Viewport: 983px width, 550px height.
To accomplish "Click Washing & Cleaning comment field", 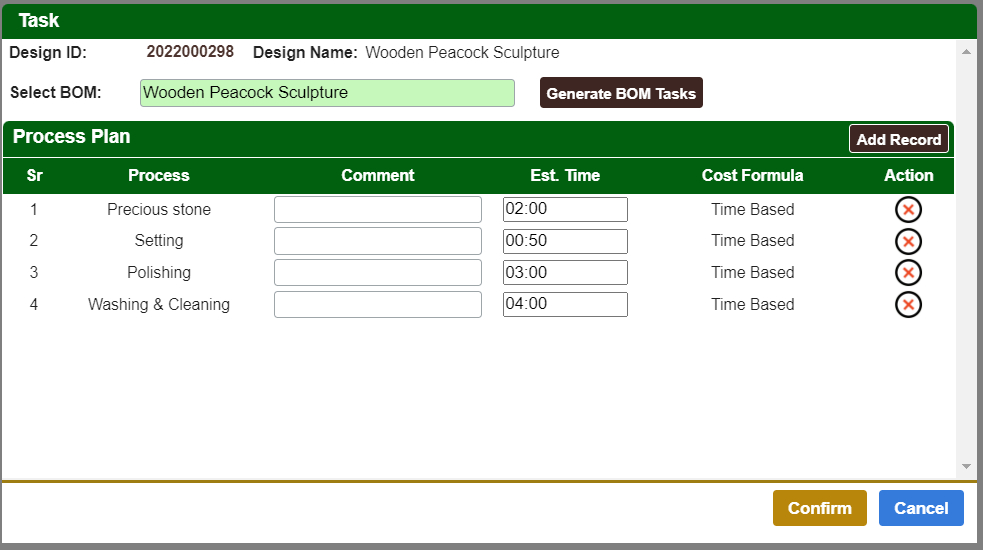I will pyautogui.click(x=377, y=305).
